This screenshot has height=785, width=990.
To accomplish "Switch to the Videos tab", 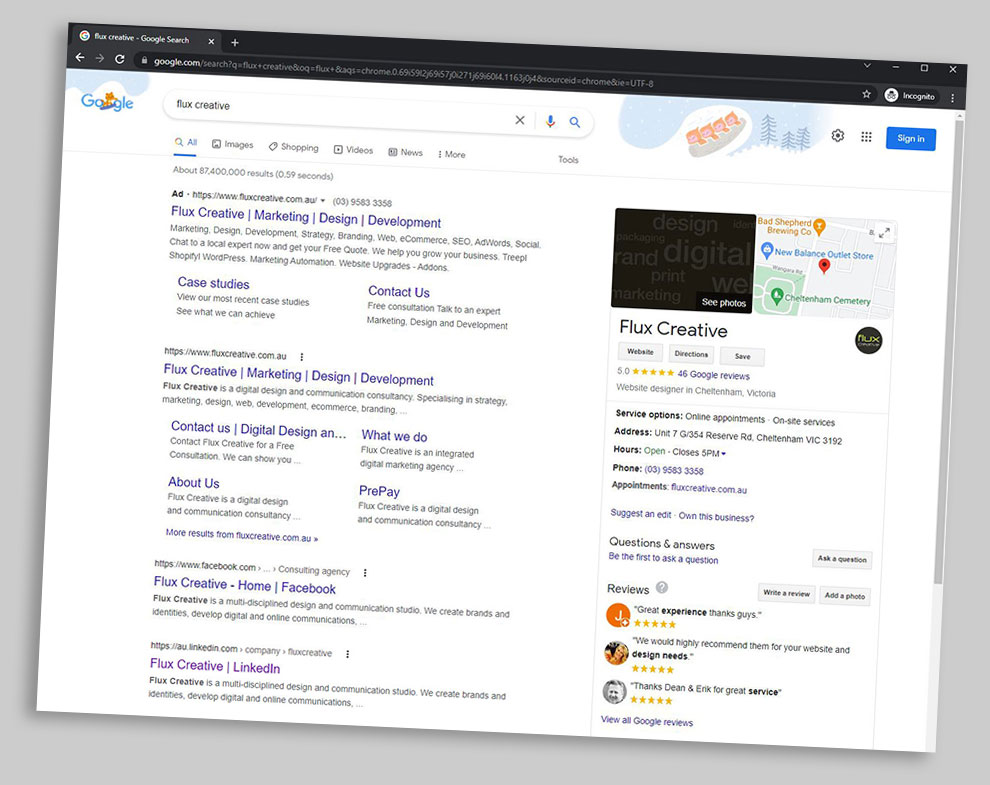I will pyautogui.click(x=354, y=150).
